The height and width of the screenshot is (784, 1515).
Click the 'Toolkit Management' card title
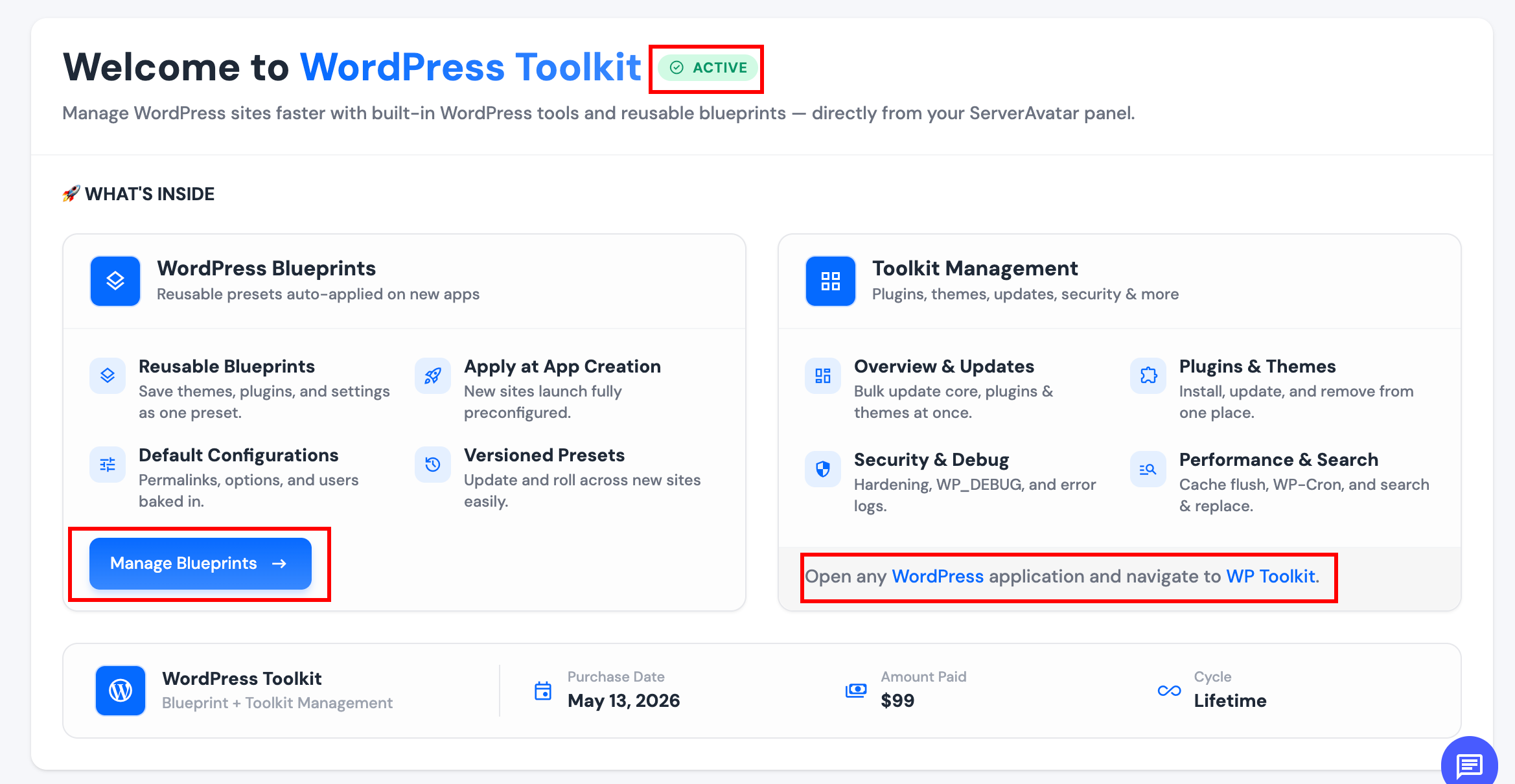pyautogui.click(x=975, y=268)
